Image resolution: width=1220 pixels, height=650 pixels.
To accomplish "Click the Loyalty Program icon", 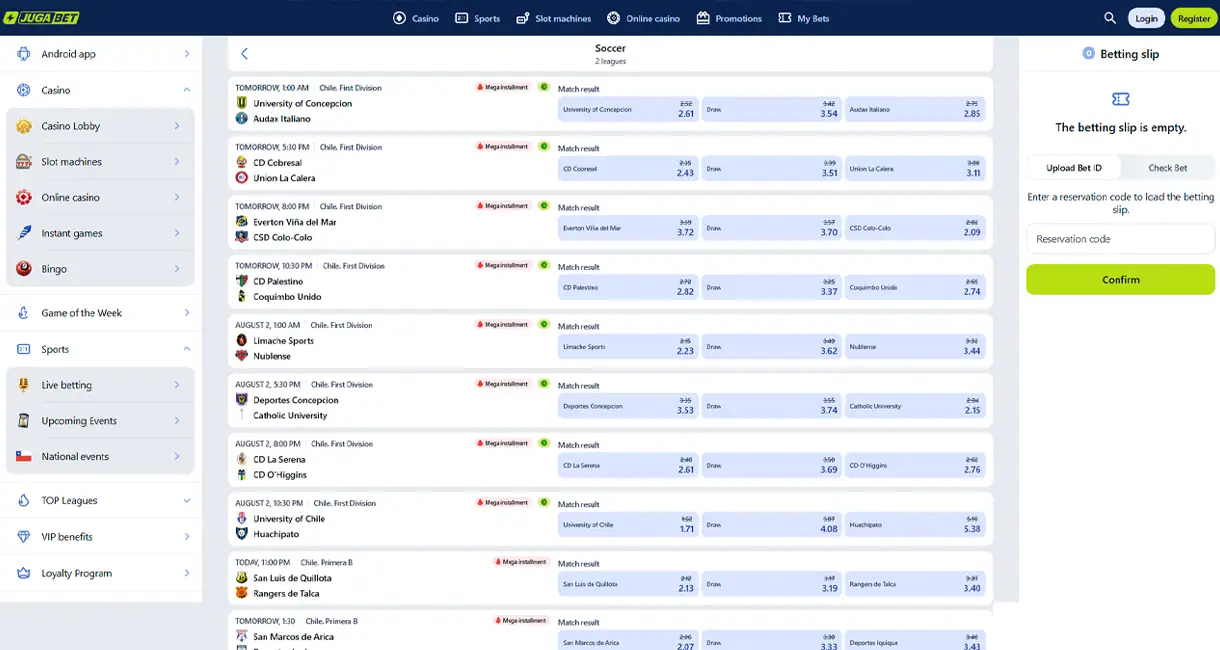I will 24,573.
